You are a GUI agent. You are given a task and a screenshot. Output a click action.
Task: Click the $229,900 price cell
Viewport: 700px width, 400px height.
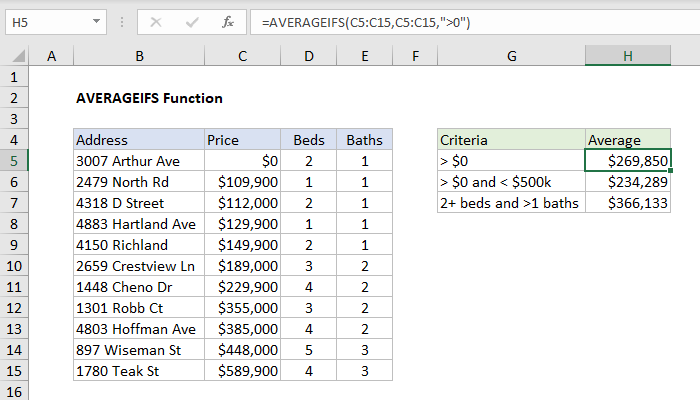point(242,287)
